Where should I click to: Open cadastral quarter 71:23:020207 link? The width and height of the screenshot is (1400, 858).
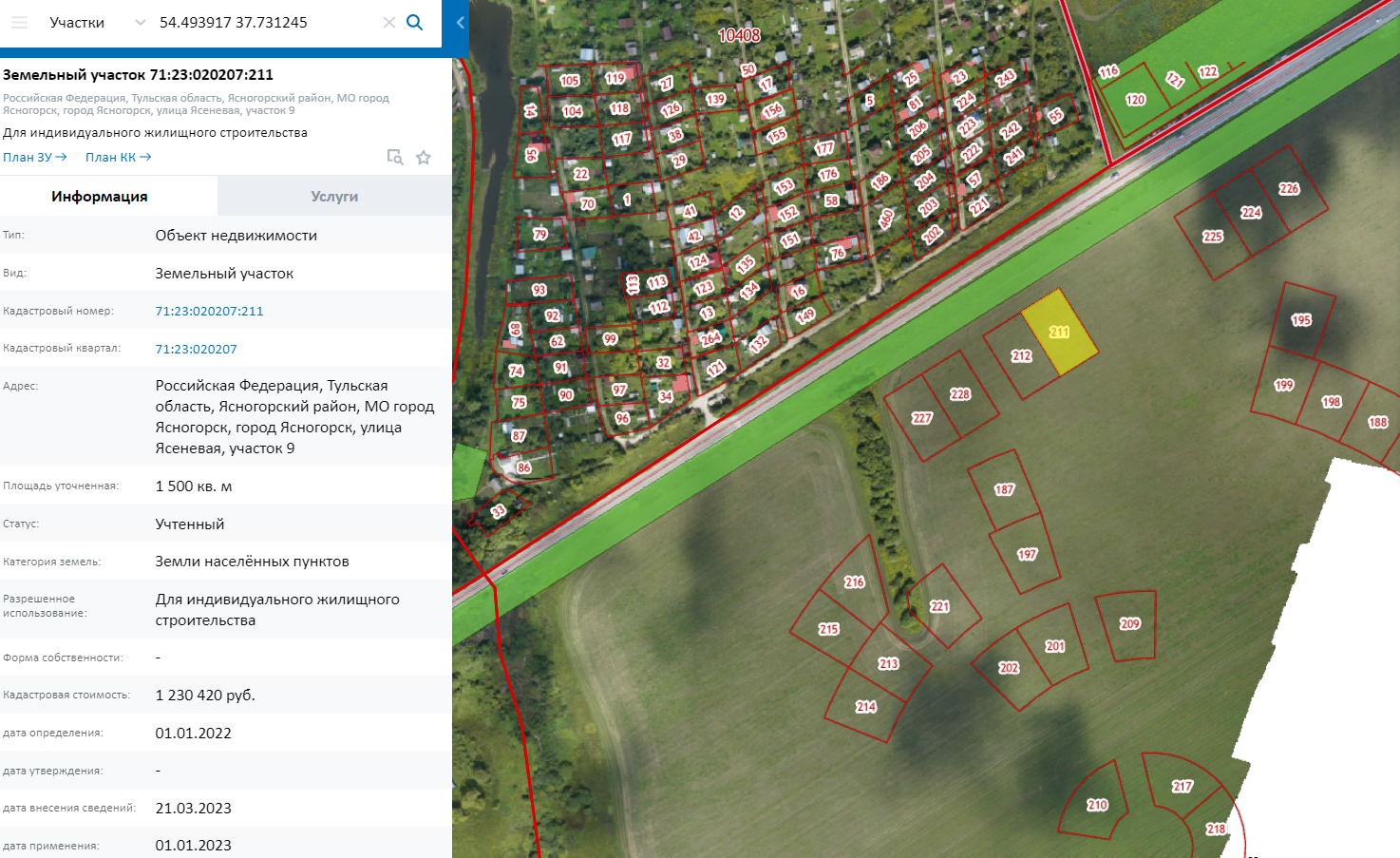click(196, 349)
